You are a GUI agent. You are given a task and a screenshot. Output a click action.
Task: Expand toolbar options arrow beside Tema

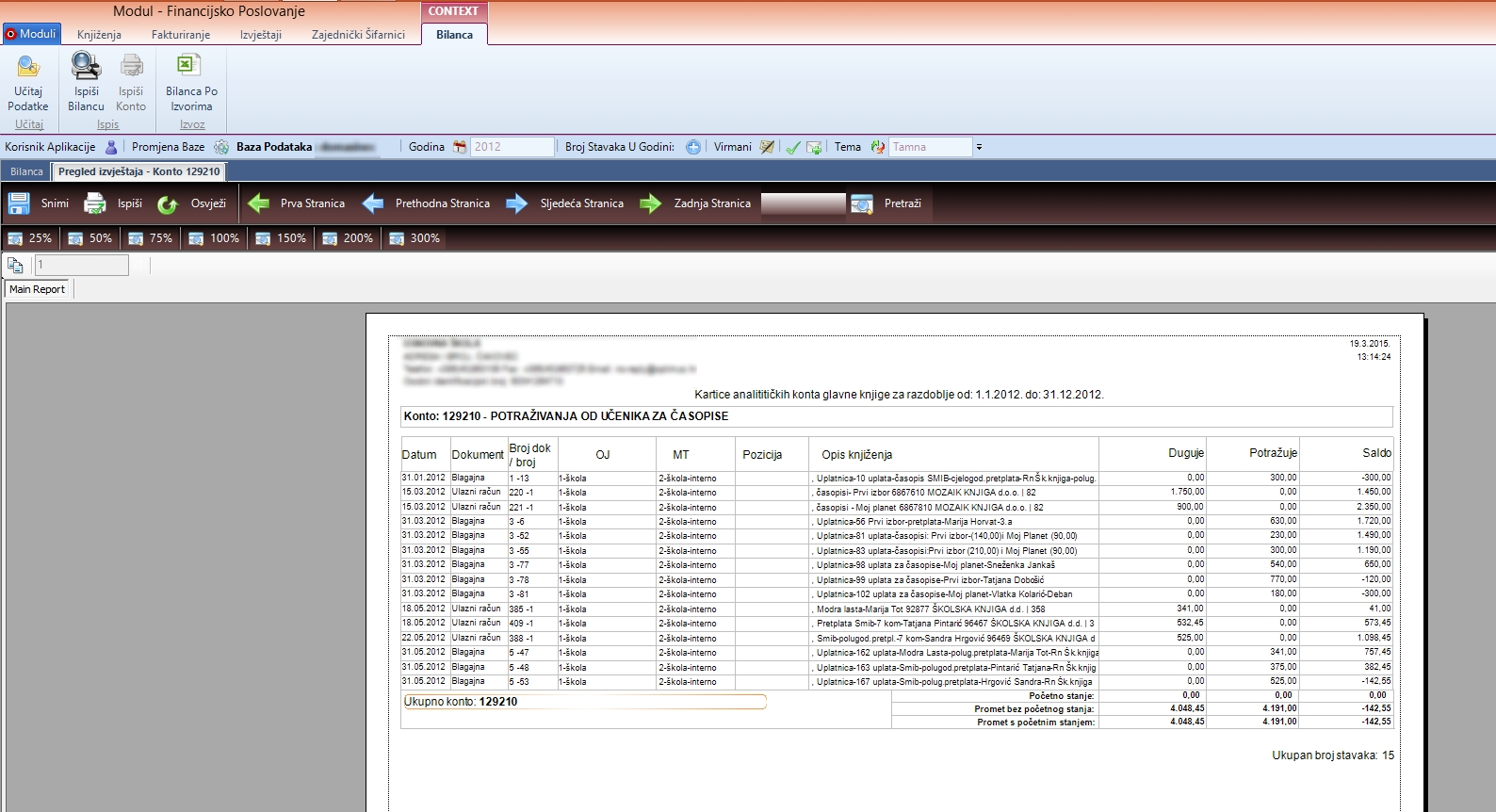point(980,147)
